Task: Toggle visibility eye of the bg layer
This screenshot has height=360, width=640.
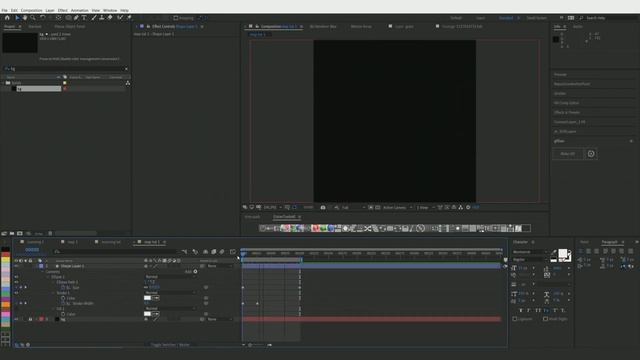Action: click(16, 319)
